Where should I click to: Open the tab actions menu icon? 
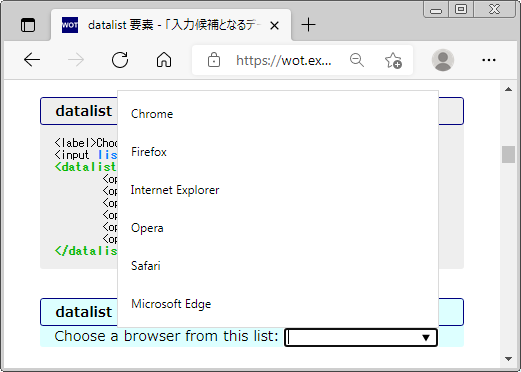[x=28, y=25]
